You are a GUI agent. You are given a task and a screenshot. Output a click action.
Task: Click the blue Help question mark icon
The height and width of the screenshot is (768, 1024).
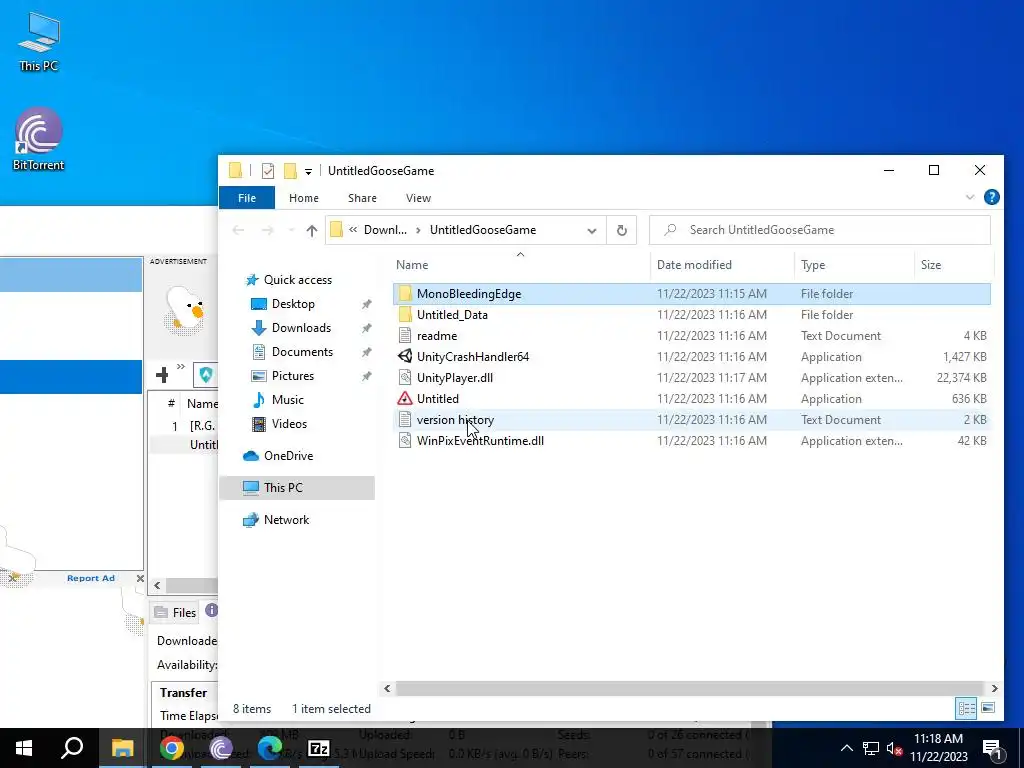(991, 197)
